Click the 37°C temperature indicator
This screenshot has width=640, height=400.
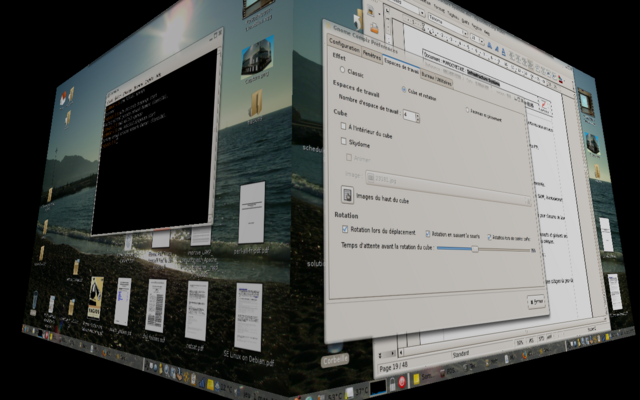pos(361,391)
